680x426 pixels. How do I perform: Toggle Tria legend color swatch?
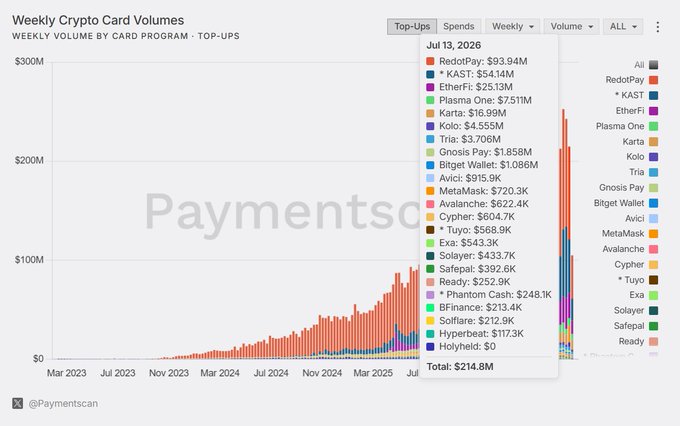coord(654,172)
